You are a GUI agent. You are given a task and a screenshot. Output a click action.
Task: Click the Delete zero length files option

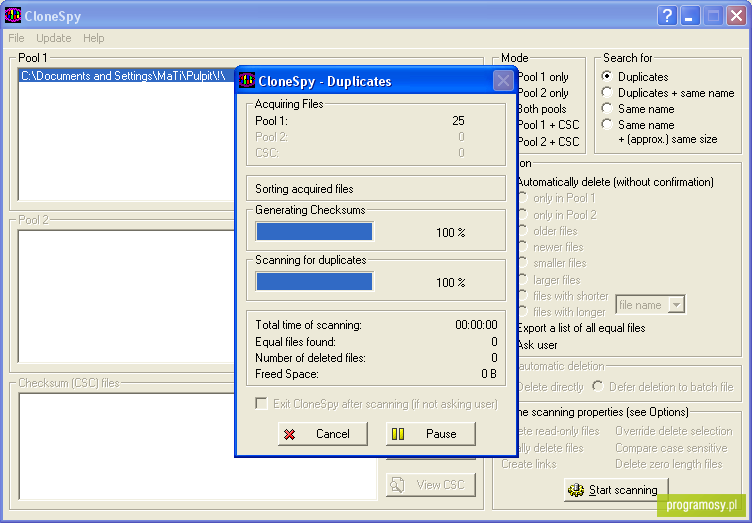(x=669, y=464)
